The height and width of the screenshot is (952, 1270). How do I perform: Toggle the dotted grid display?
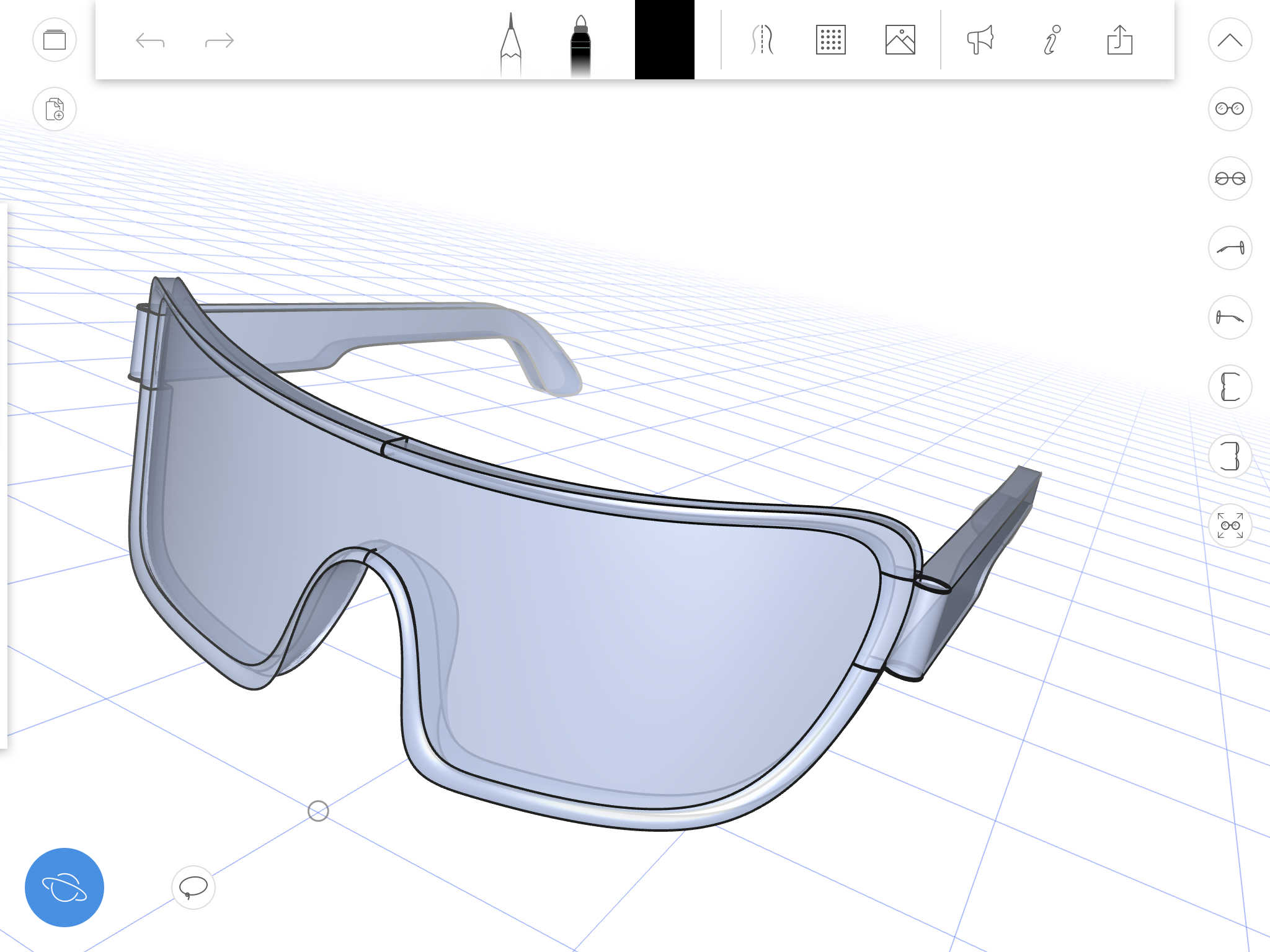pyautogui.click(x=831, y=40)
